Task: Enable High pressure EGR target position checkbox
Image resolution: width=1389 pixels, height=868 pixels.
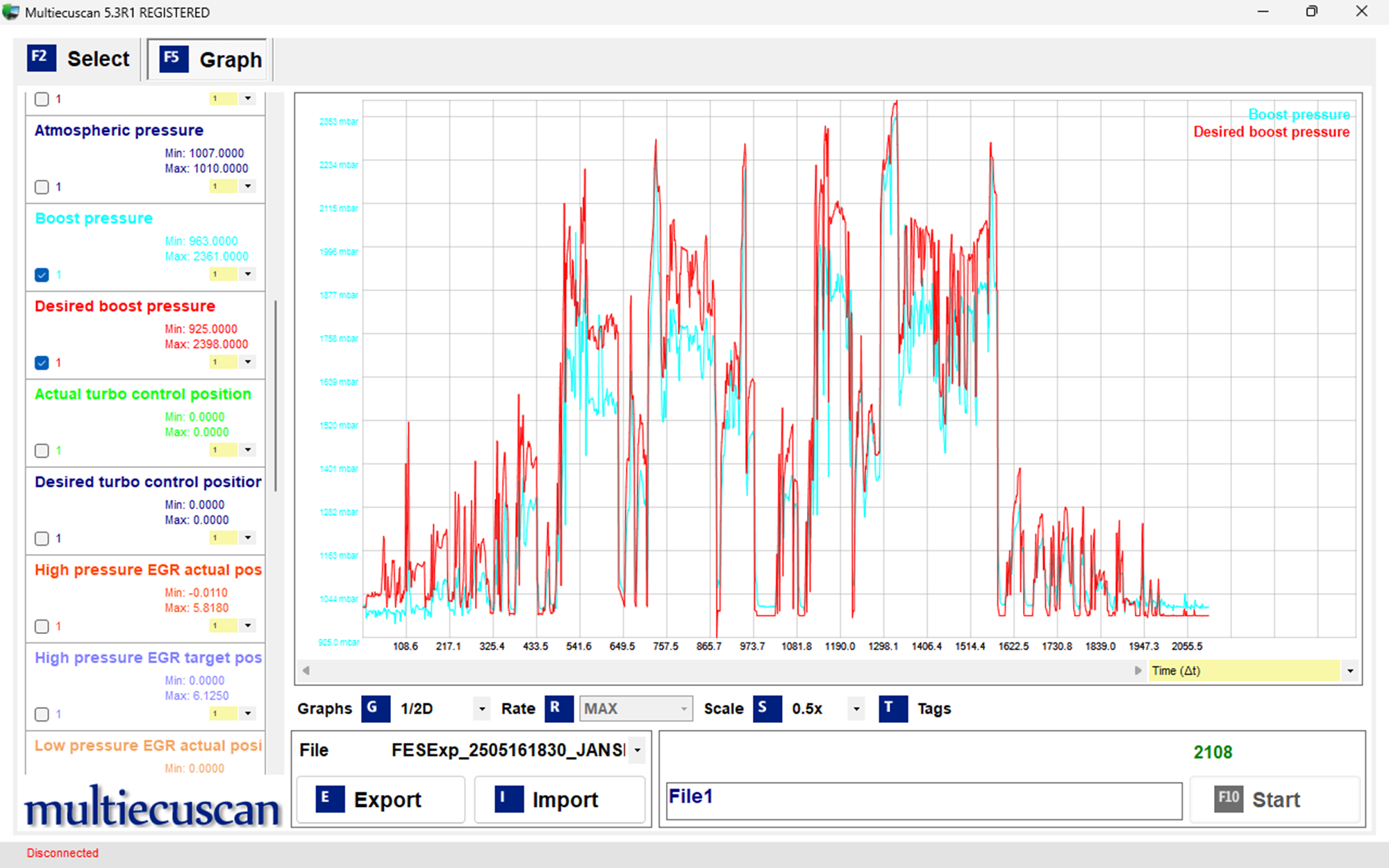Action: click(42, 714)
